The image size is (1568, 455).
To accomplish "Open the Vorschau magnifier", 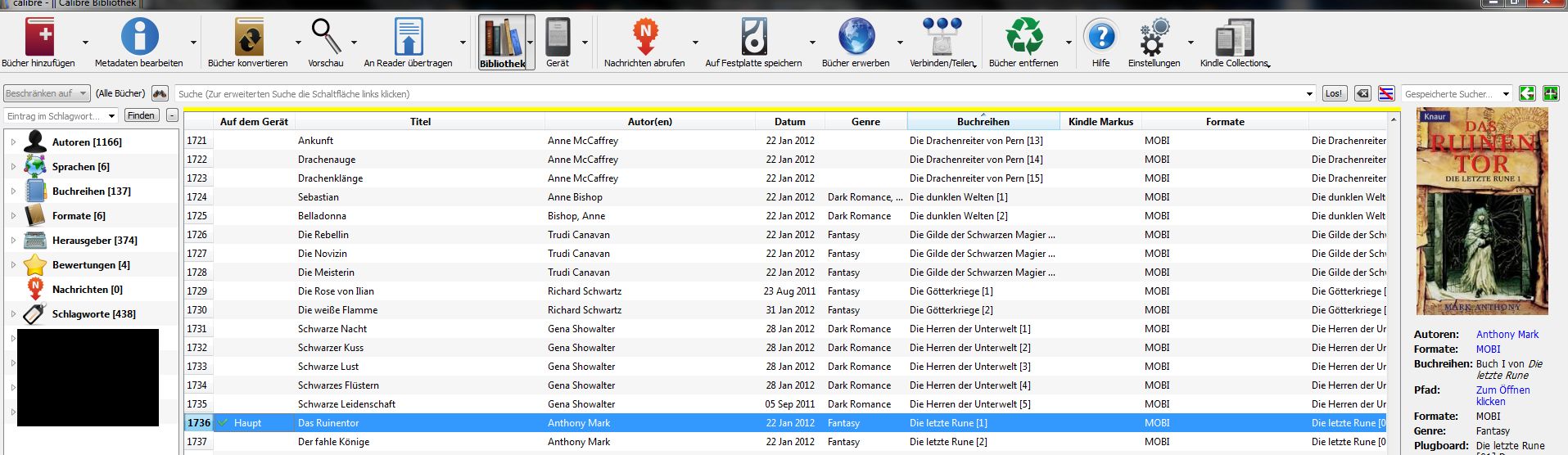I will pos(326,37).
